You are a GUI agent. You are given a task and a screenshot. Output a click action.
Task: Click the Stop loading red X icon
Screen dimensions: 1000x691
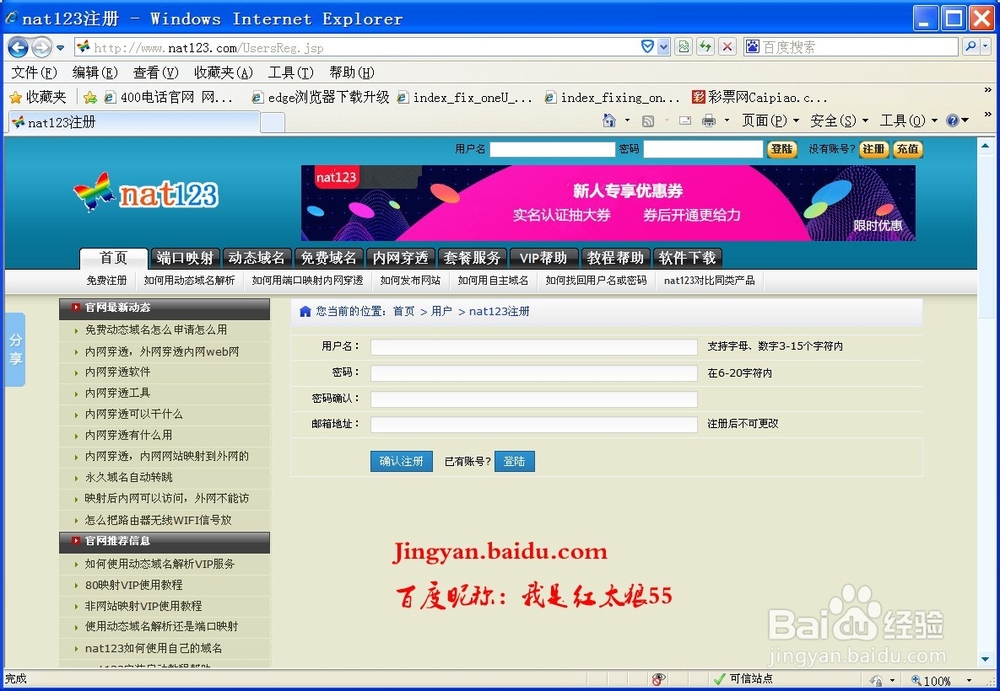point(727,47)
